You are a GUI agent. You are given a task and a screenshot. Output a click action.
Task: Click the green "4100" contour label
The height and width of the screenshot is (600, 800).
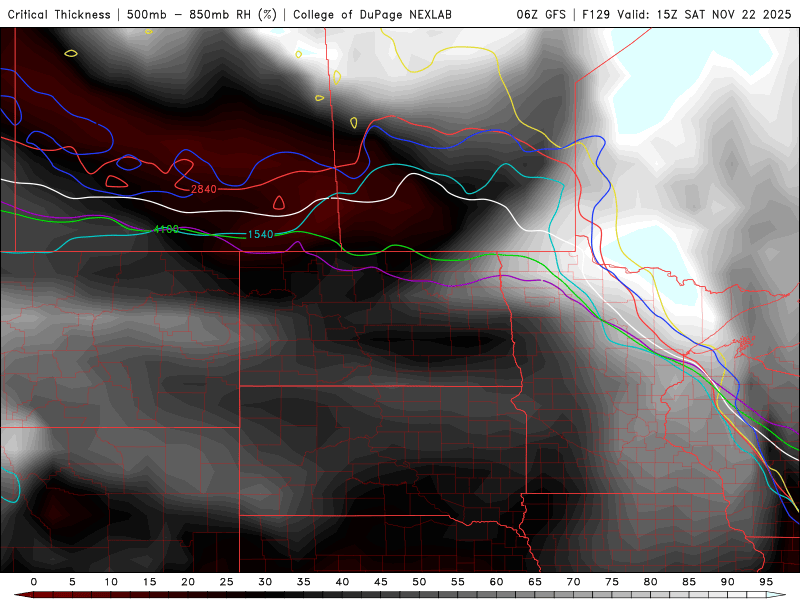click(x=166, y=229)
